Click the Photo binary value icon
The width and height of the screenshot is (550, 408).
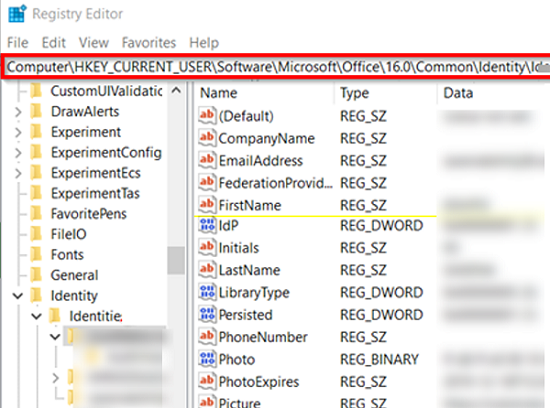(x=207, y=359)
